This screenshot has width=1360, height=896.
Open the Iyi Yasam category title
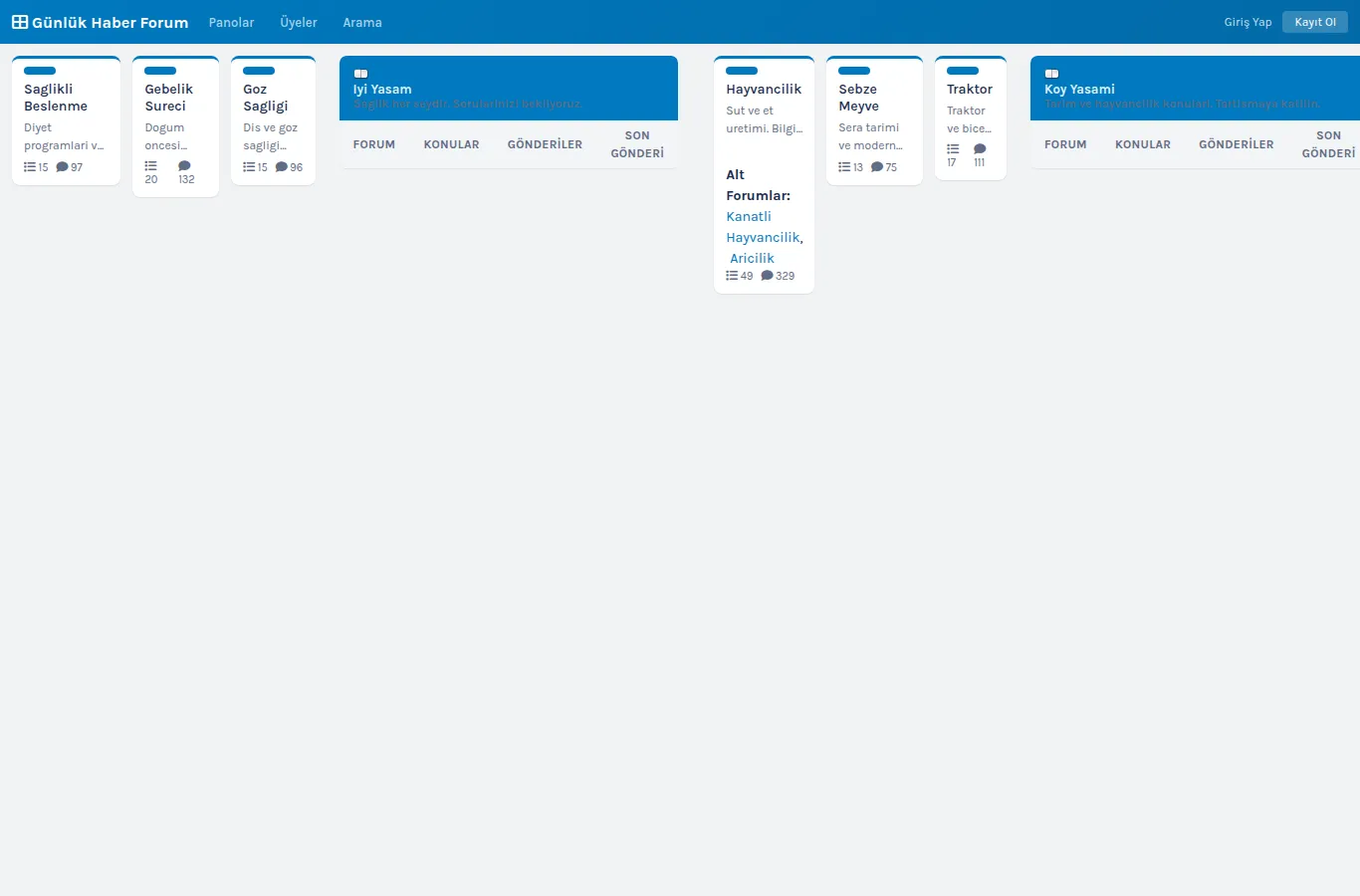(382, 89)
